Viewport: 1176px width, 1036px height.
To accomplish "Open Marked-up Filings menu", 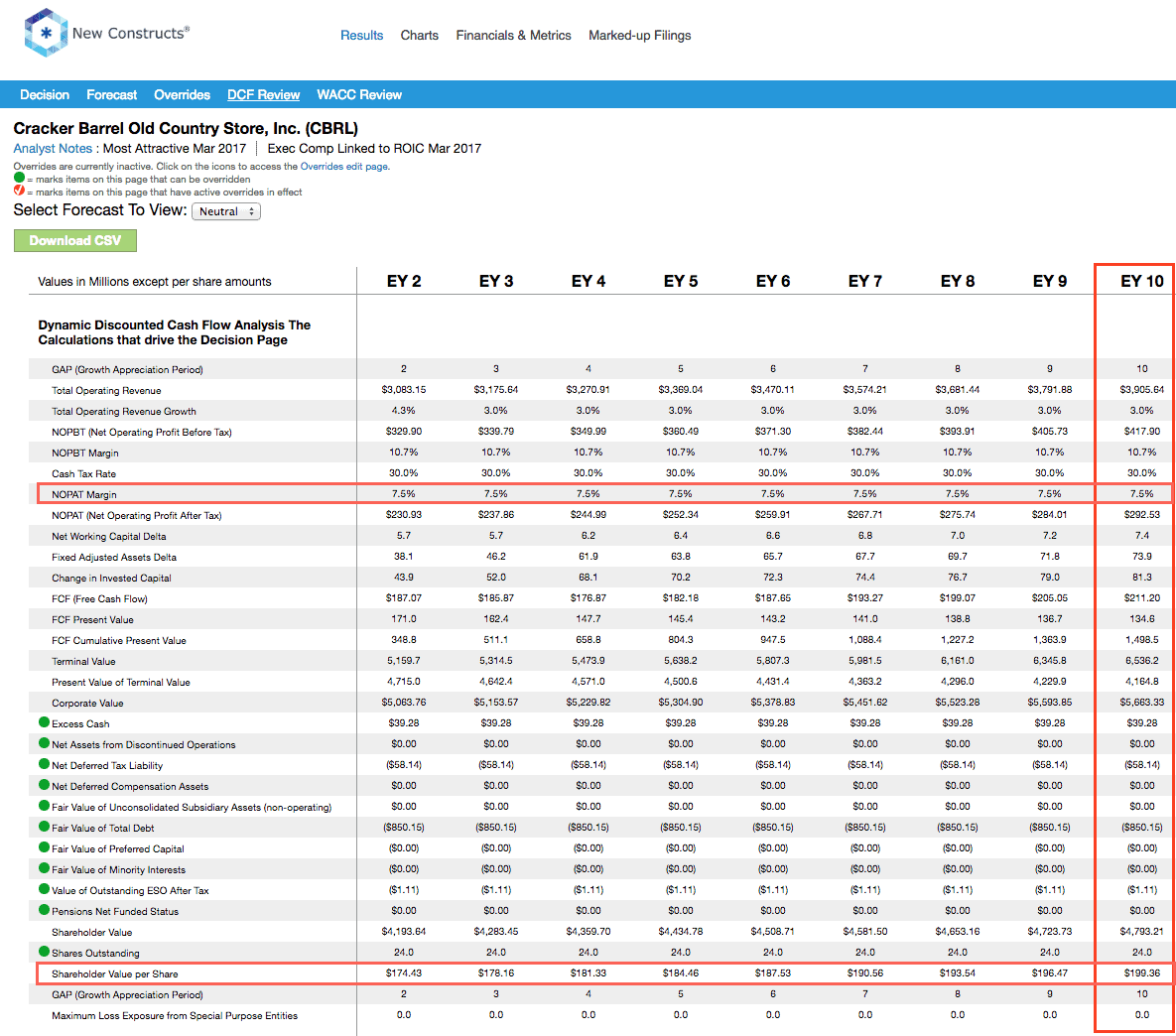I will click(x=640, y=36).
